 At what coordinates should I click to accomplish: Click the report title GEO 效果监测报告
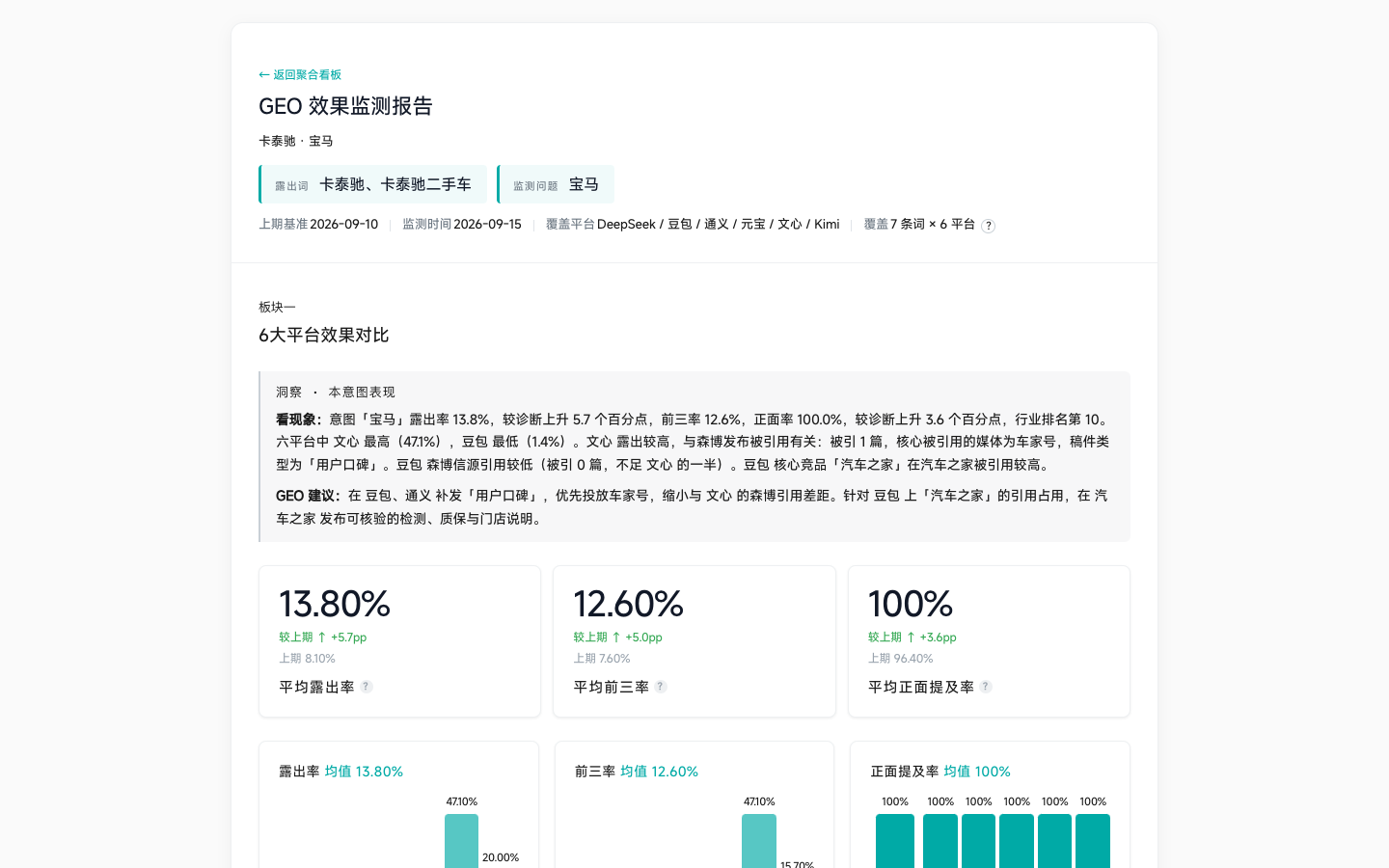[x=345, y=106]
